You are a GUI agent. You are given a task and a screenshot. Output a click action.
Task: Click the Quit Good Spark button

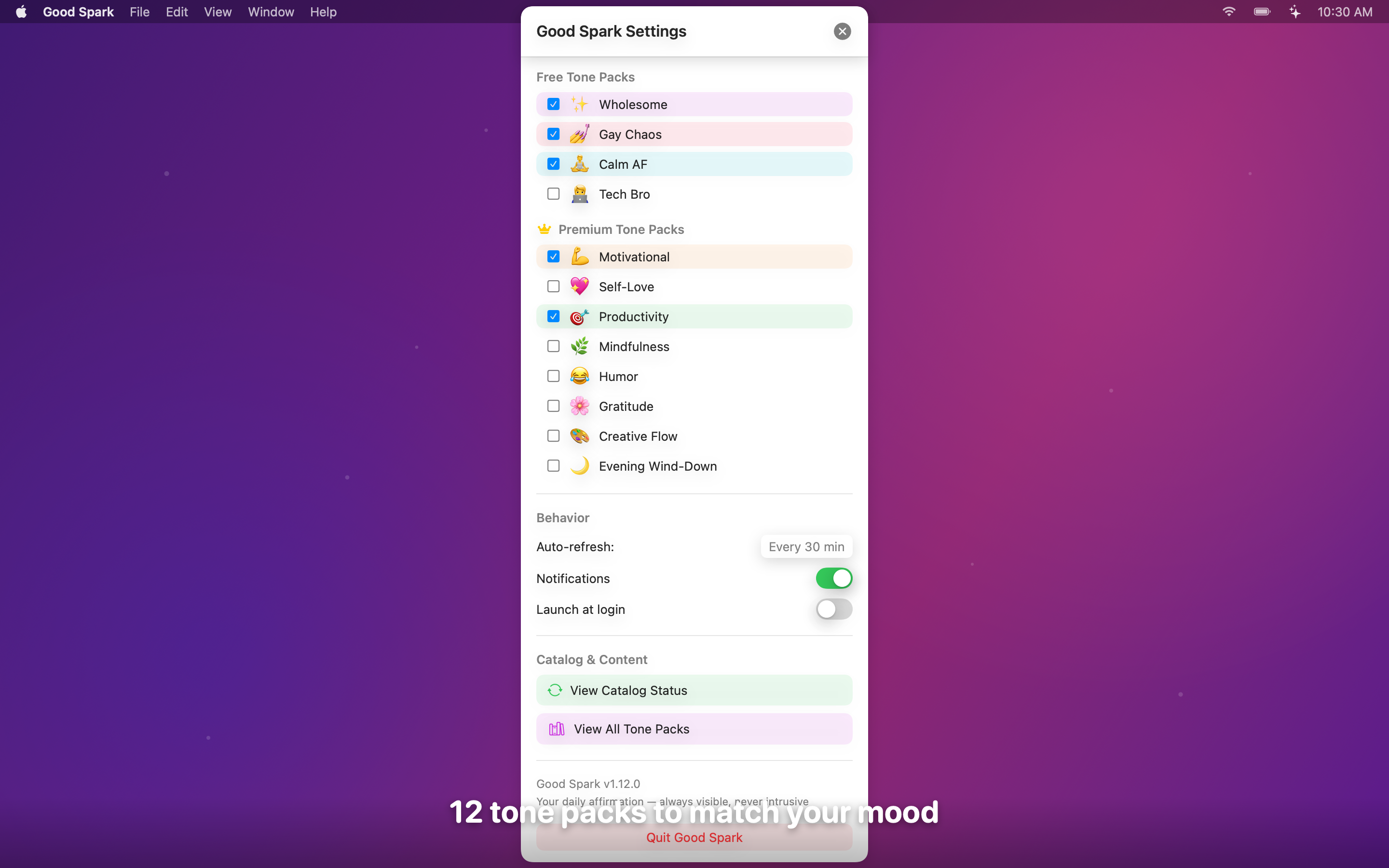click(694, 838)
